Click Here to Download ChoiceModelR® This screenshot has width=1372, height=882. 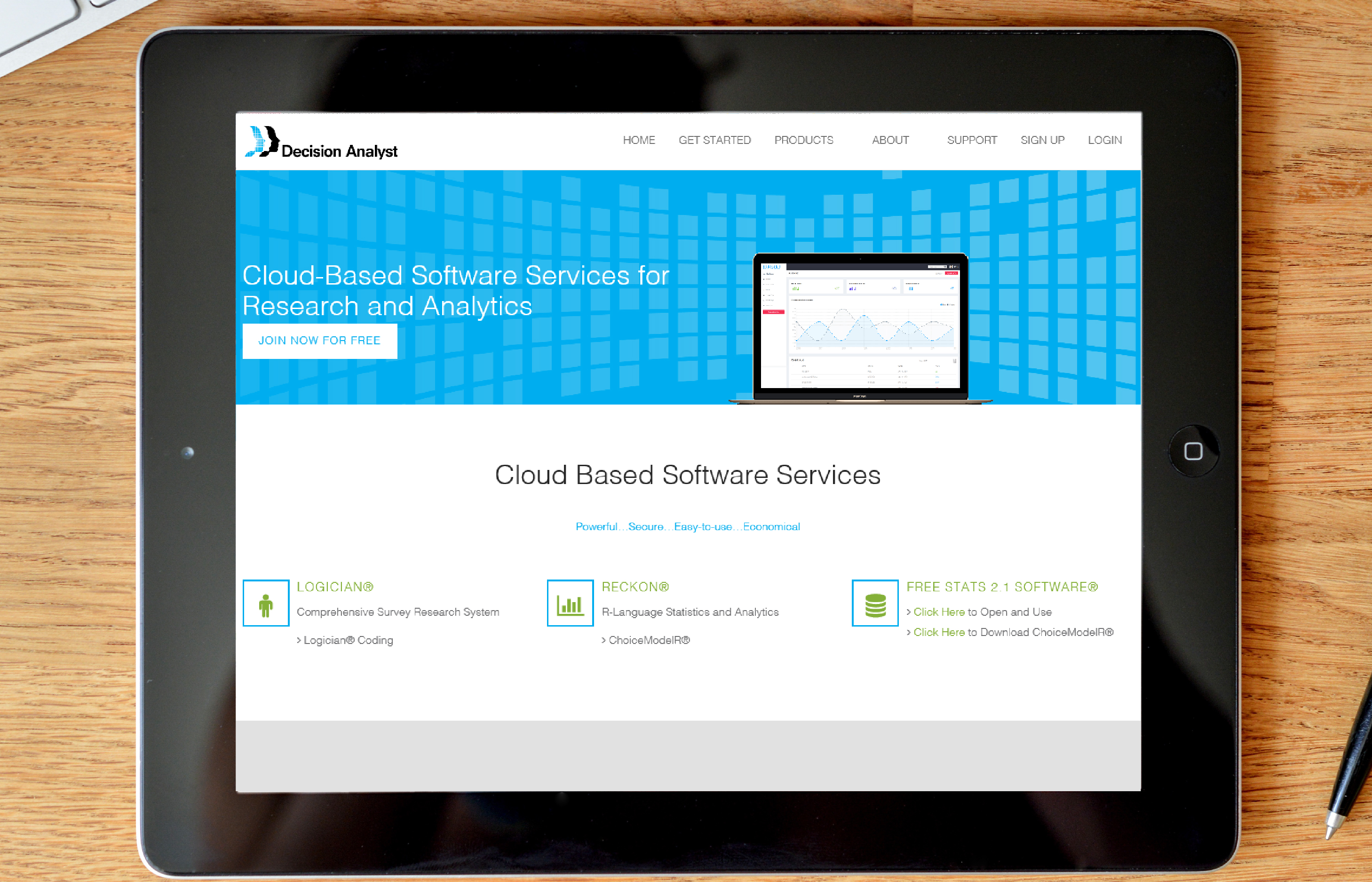(x=939, y=632)
